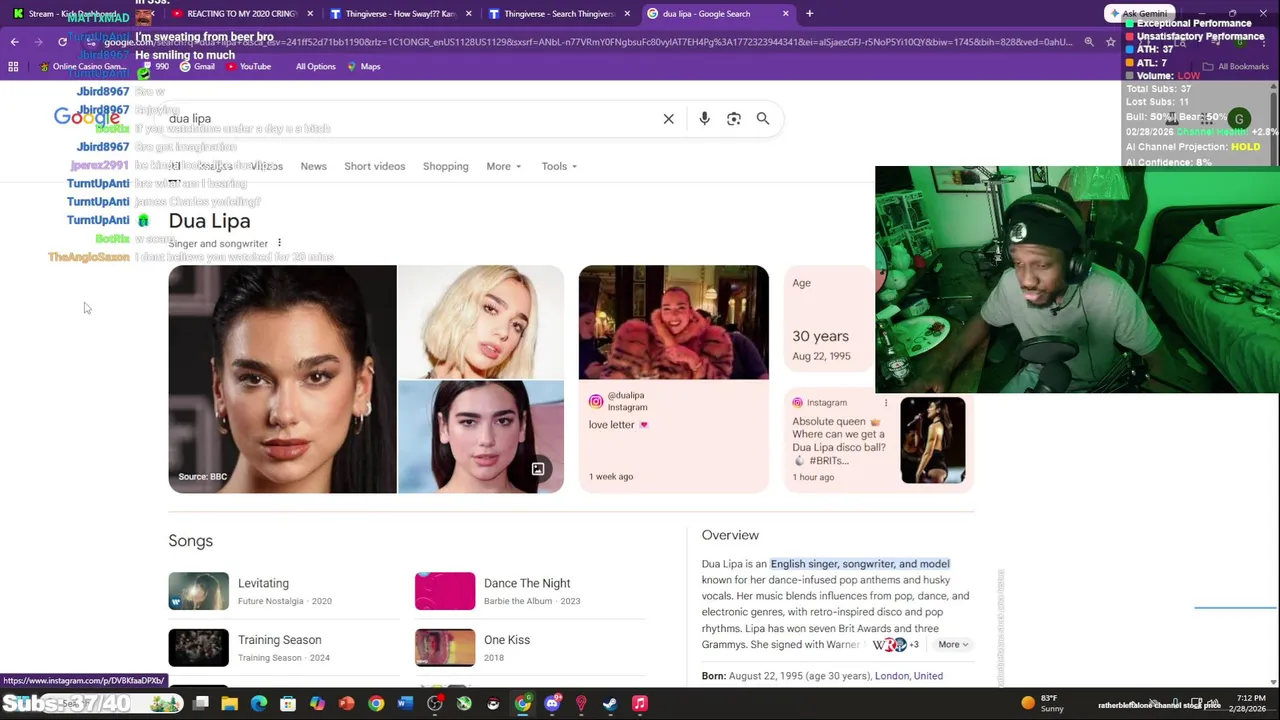Open the One Kiss song result

click(x=530, y=648)
